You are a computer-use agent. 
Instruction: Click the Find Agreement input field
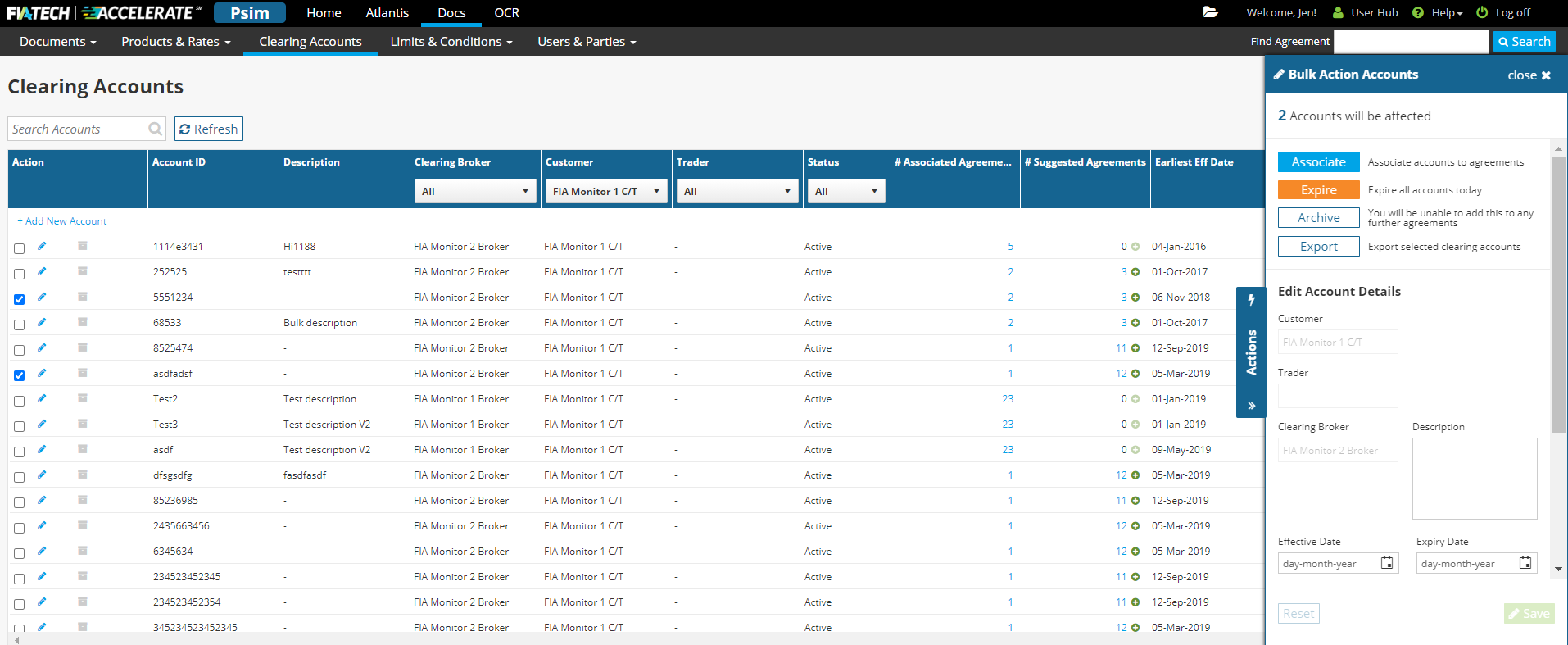pyautogui.click(x=1412, y=42)
